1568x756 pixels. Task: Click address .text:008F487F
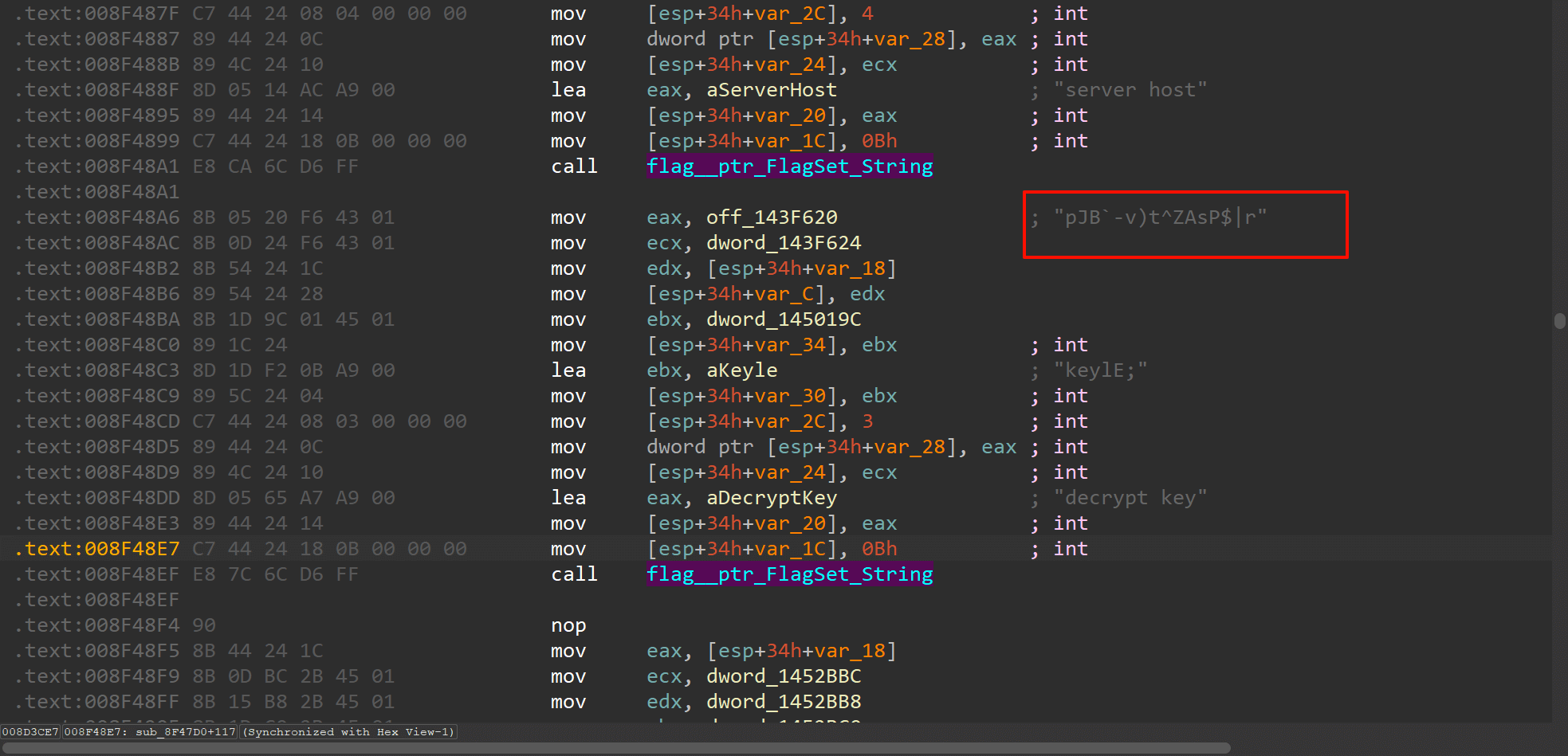pos(97,14)
